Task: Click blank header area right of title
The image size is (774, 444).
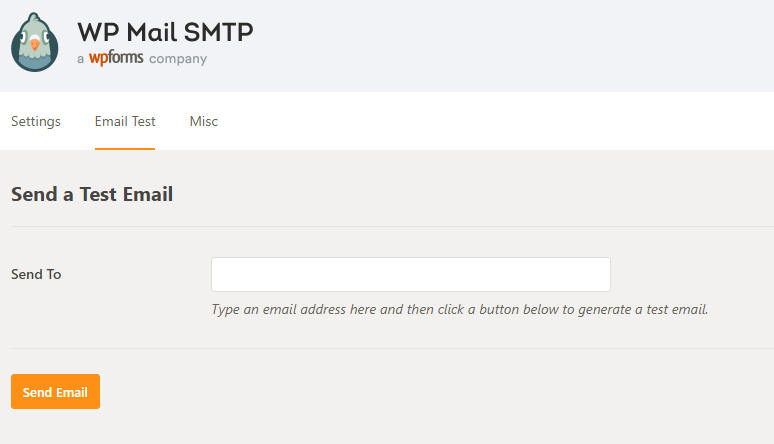Action: point(513,44)
